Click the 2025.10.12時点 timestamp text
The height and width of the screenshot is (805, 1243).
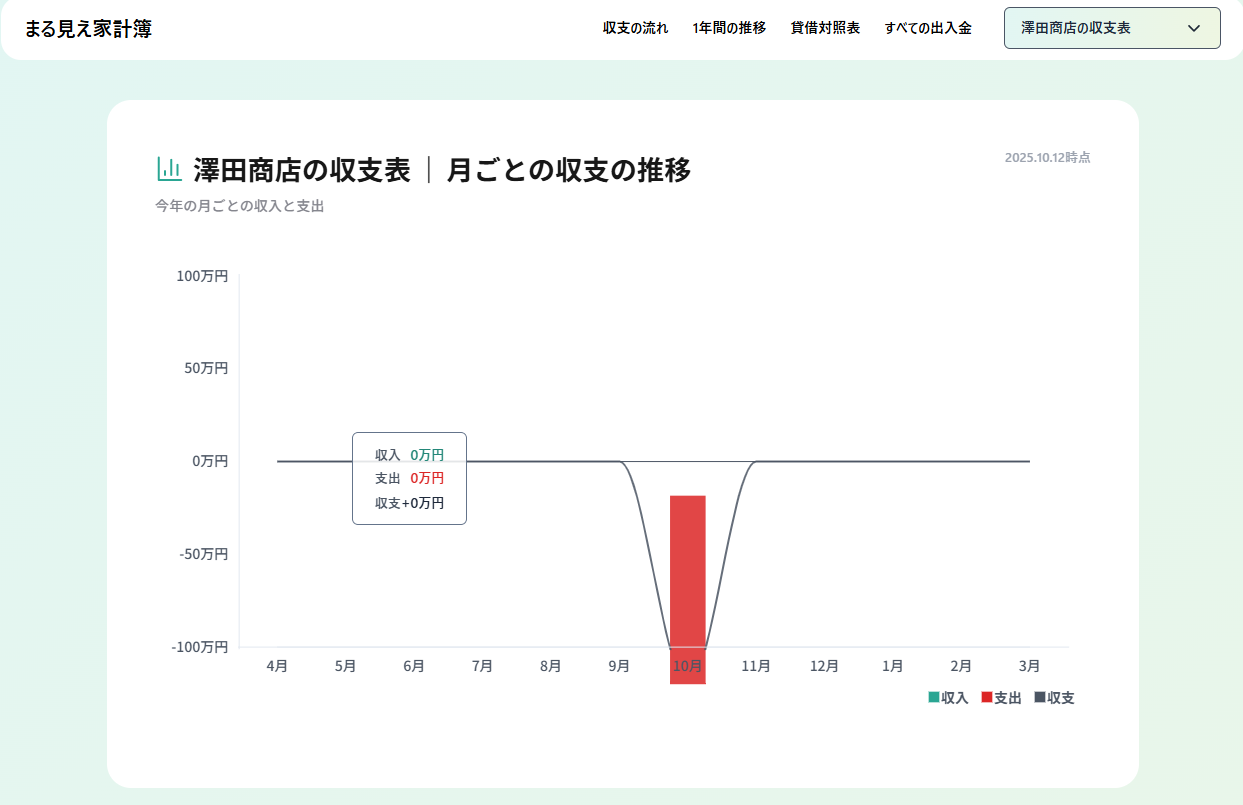tap(1049, 156)
